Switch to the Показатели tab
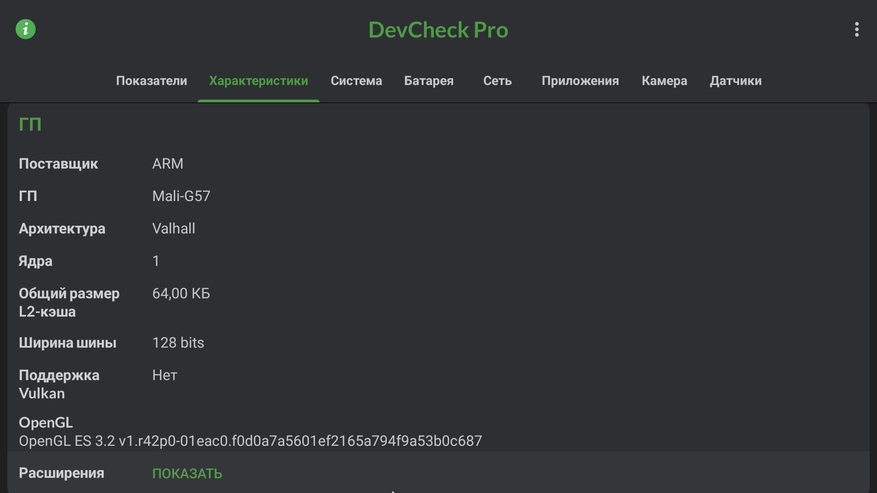 point(151,81)
